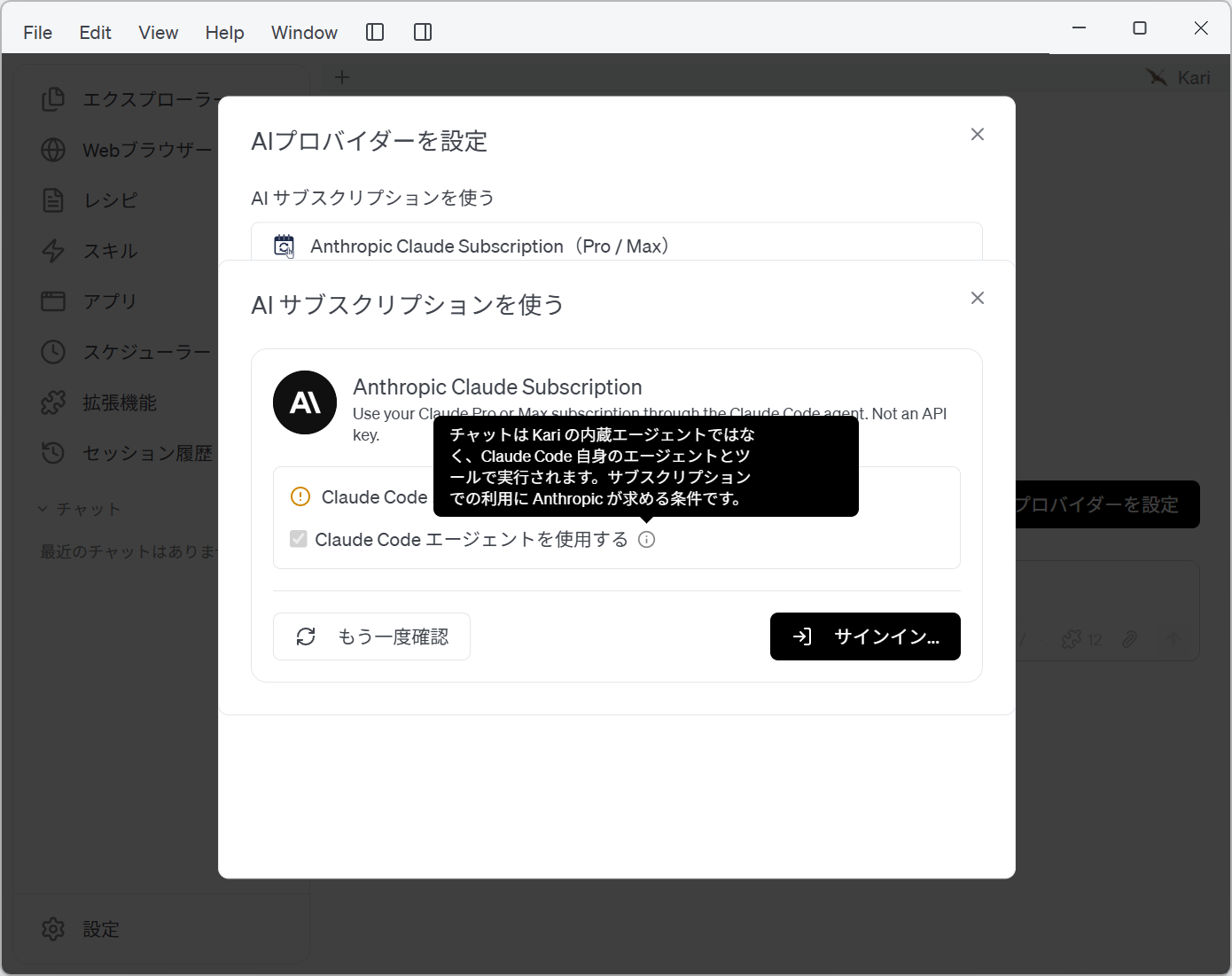The image size is (1232, 976).
Task: Add a new tab with the plus icon
Action: pos(342,77)
